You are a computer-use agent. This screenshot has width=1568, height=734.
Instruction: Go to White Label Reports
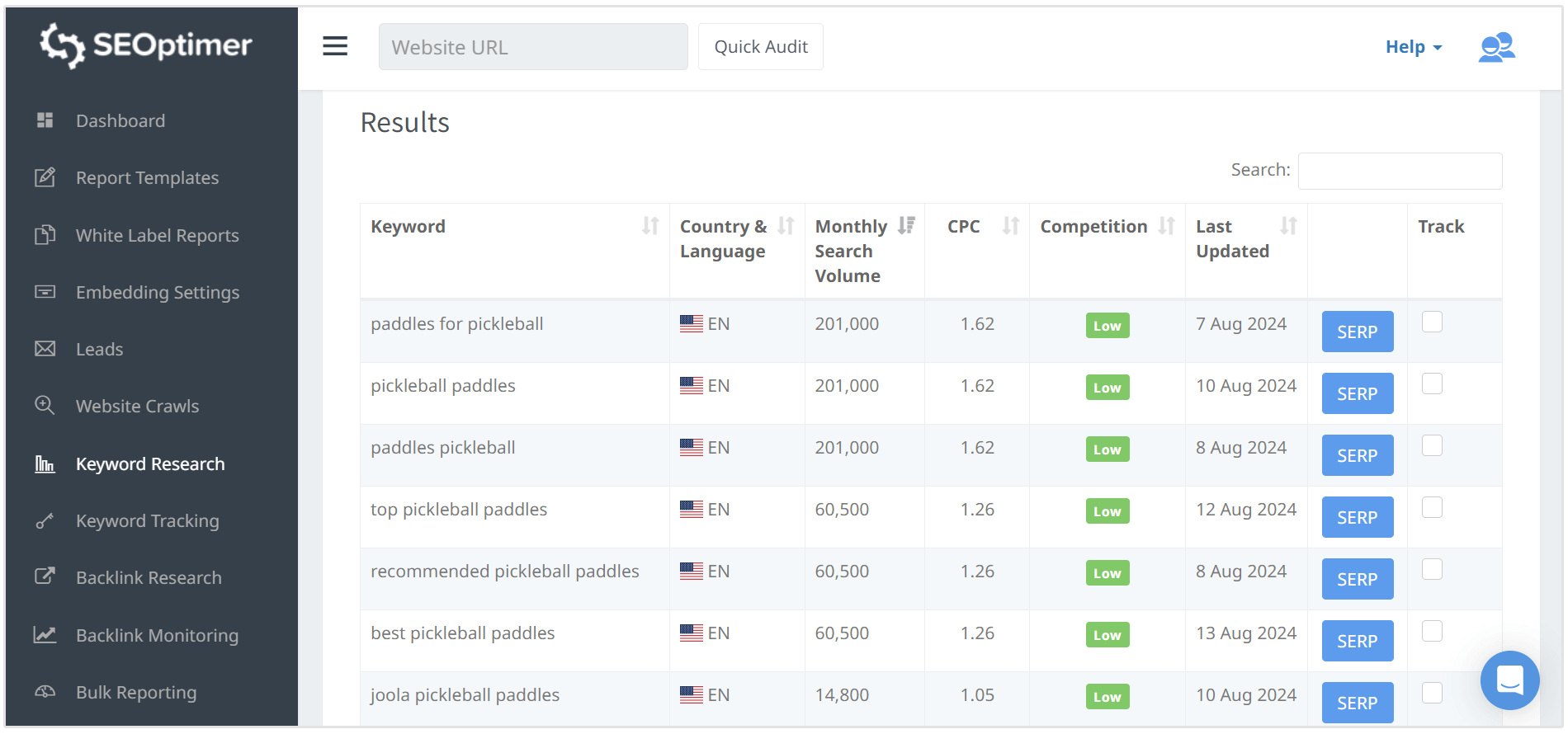tap(157, 236)
